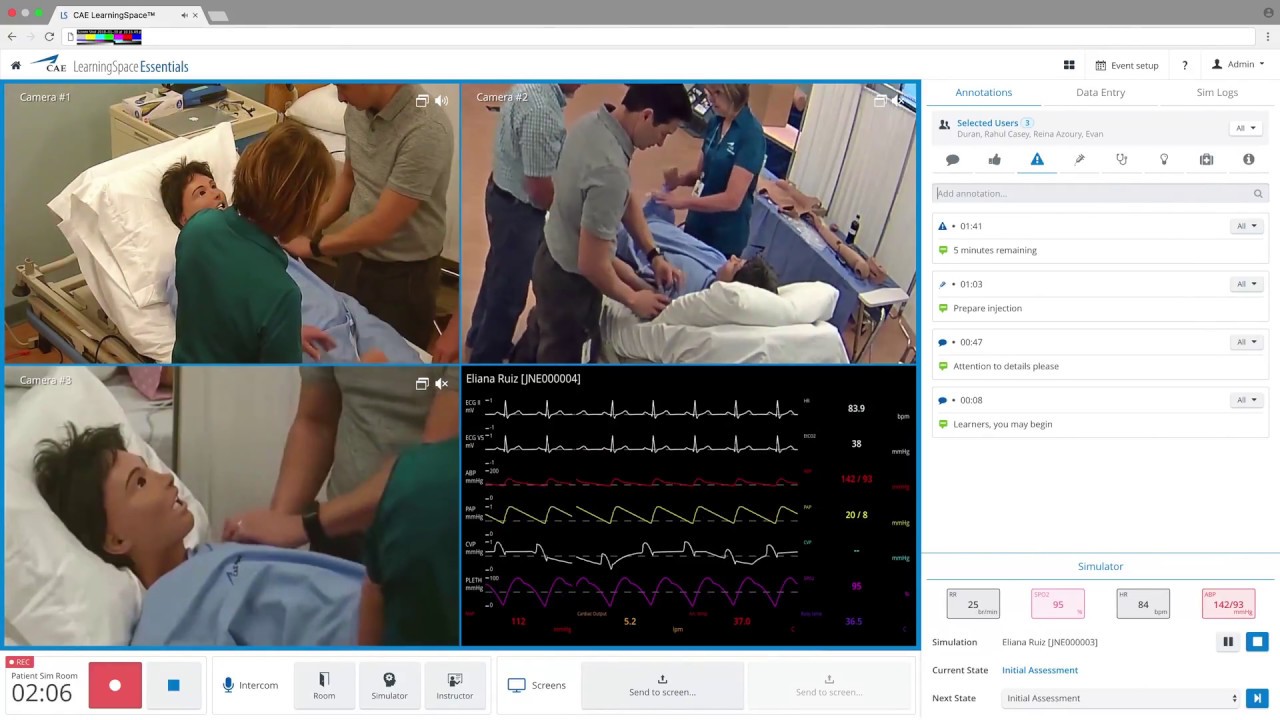Unmute Camera #3 audio
Image resolution: width=1280 pixels, height=720 pixels.
(442, 383)
